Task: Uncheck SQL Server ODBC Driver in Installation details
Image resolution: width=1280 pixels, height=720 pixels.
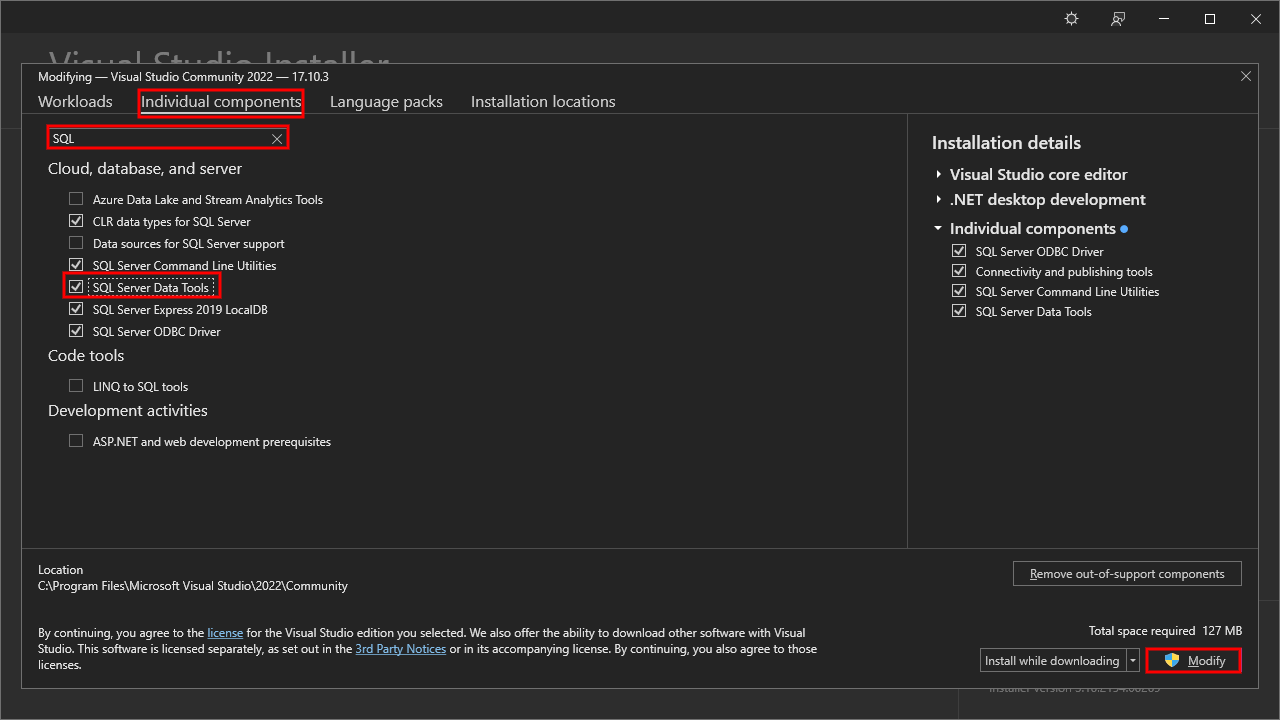Action: [x=959, y=251]
